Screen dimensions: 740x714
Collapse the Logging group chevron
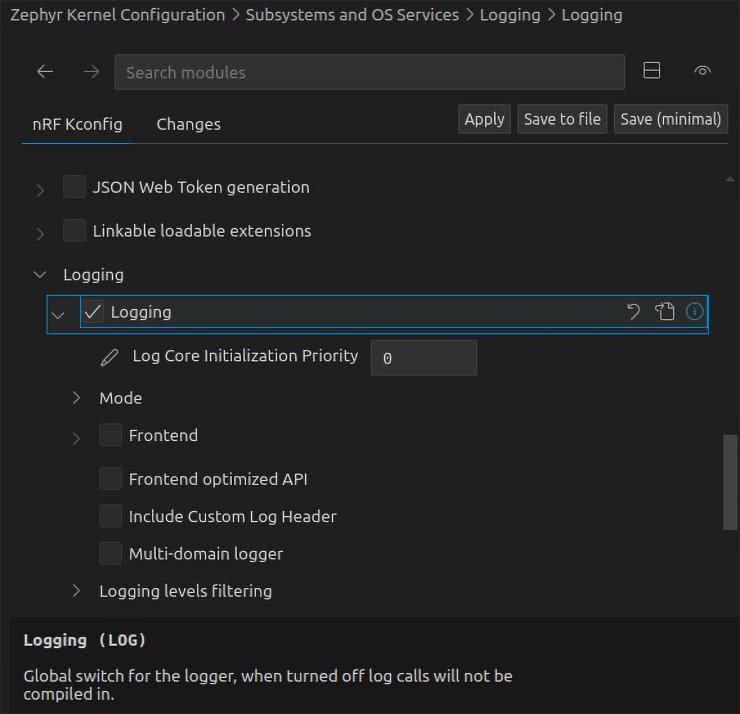[40, 274]
